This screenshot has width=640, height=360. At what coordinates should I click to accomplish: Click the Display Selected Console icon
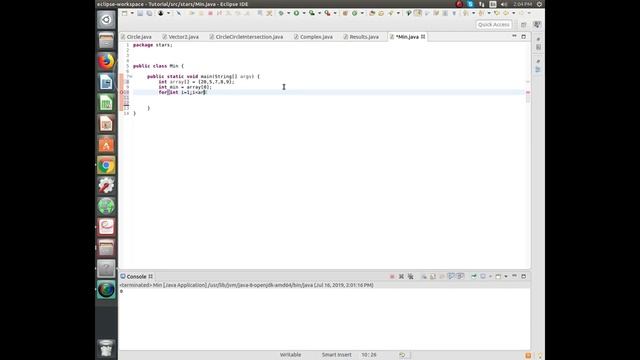click(x=483, y=276)
